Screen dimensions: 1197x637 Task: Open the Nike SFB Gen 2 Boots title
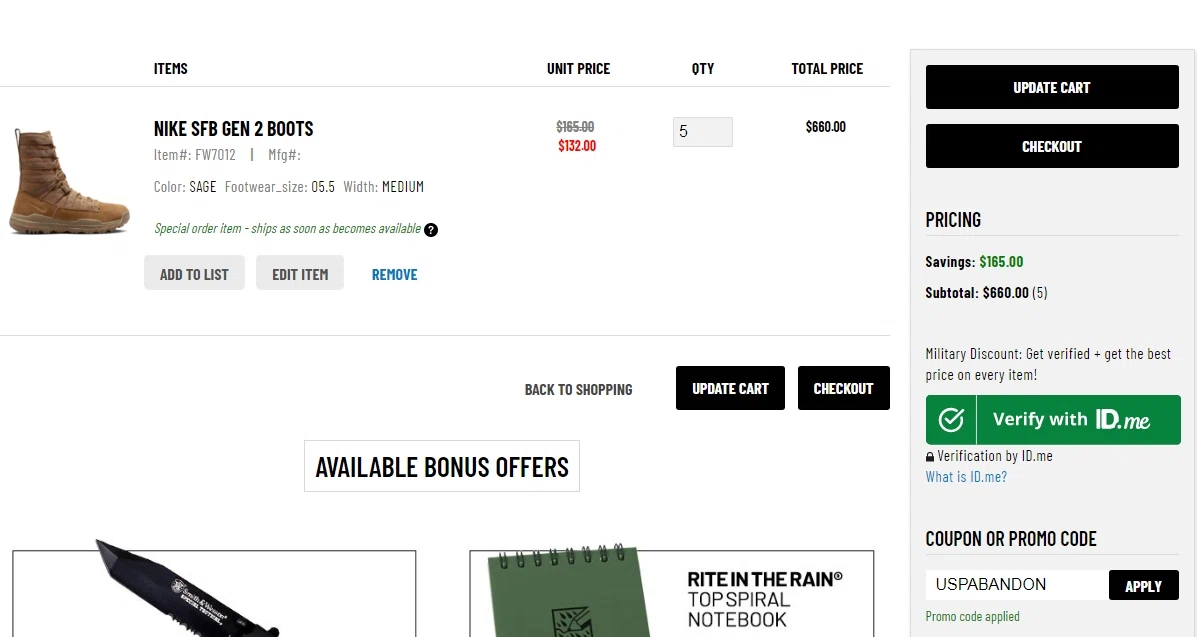click(234, 129)
